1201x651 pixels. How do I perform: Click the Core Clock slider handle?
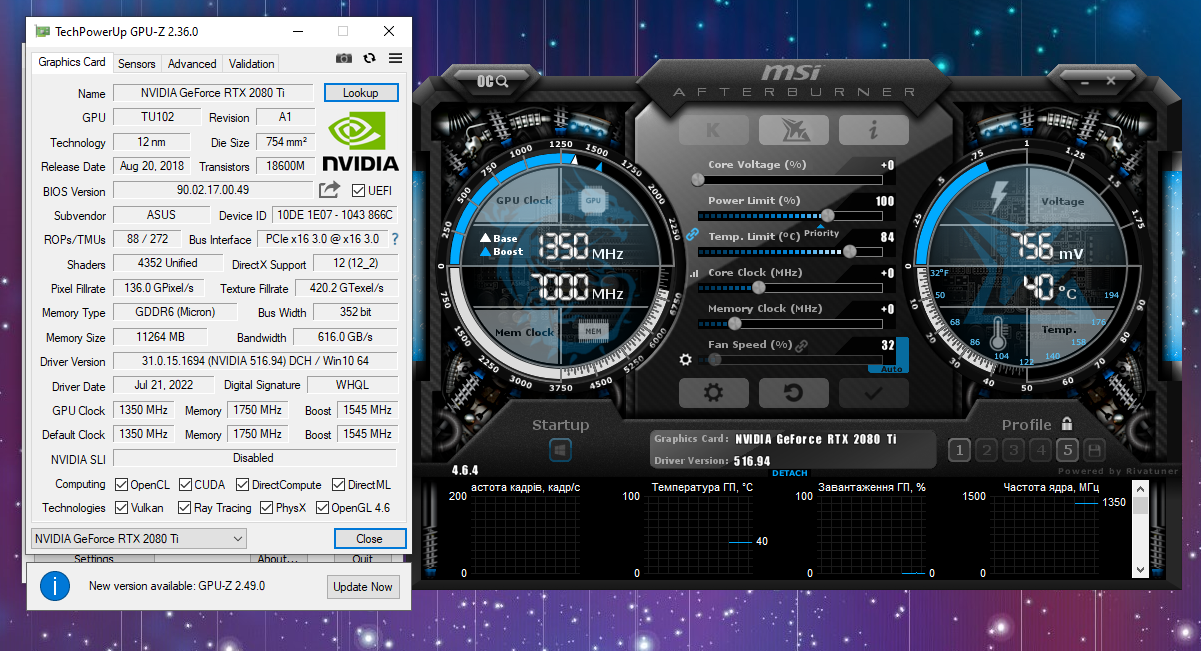(758, 288)
